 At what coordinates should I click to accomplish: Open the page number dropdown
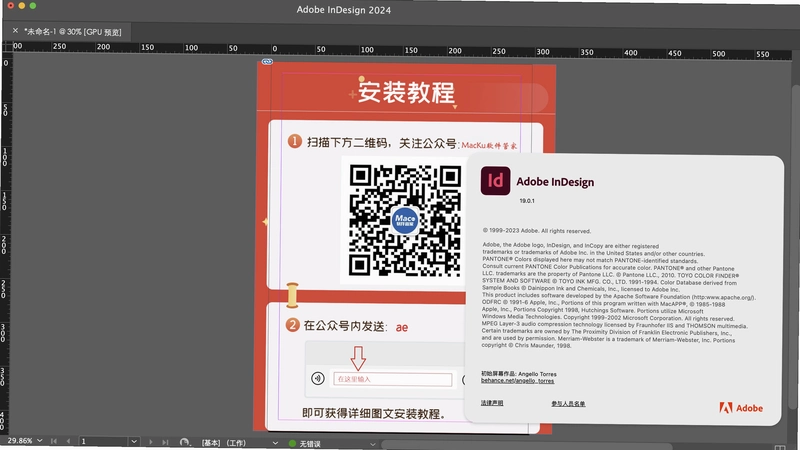click(x=134, y=441)
